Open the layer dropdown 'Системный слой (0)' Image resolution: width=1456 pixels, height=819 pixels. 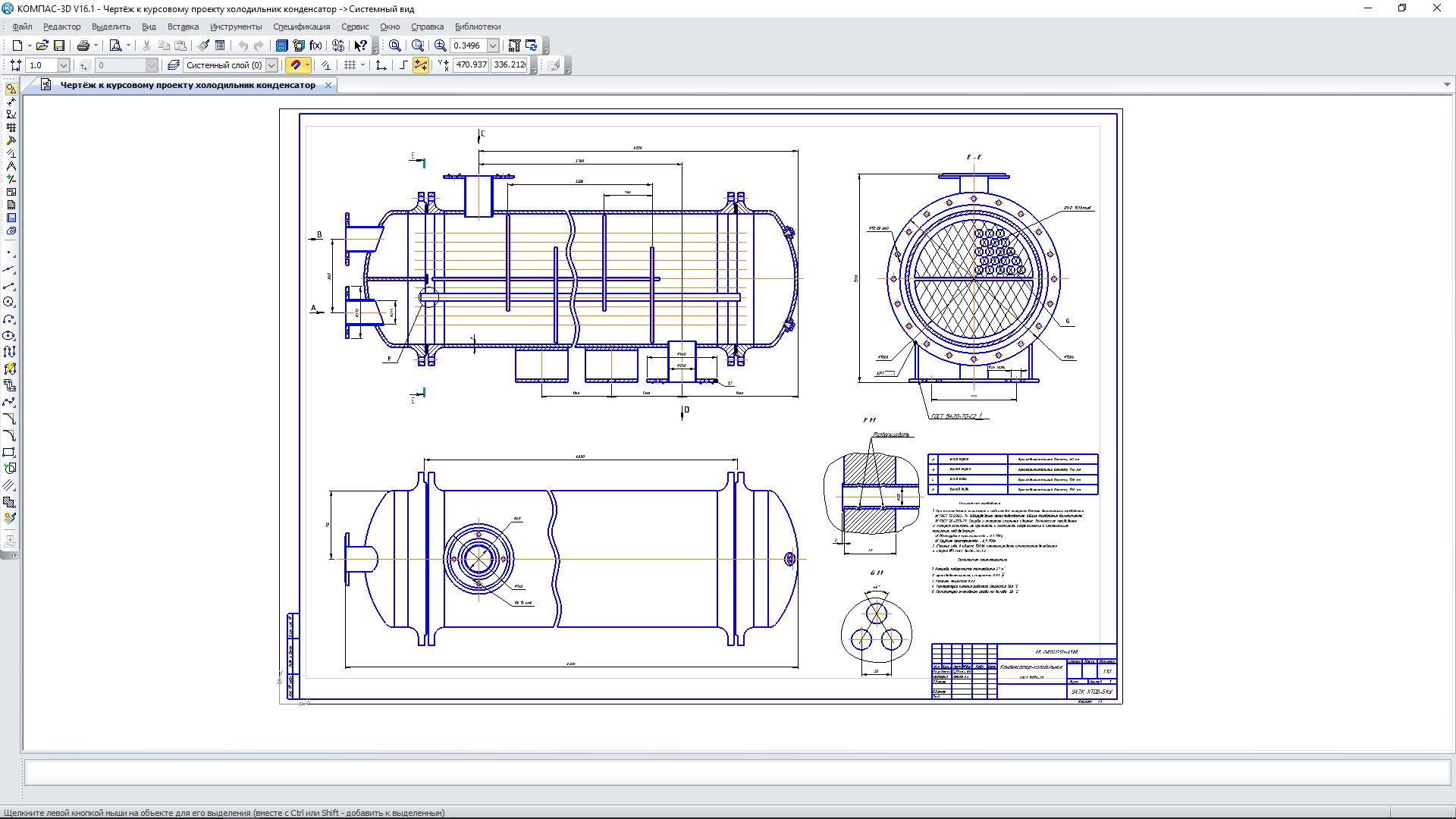coord(271,65)
